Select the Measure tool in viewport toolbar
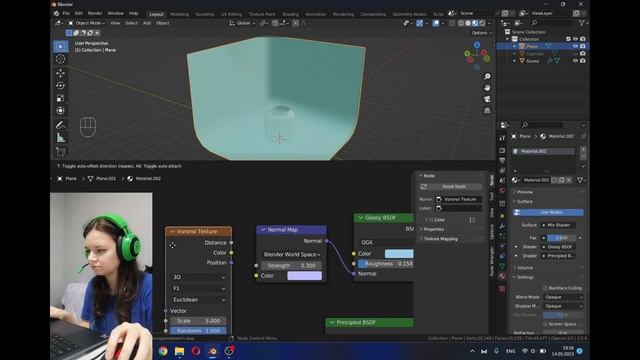640x360 pixels. coord(60,138)
